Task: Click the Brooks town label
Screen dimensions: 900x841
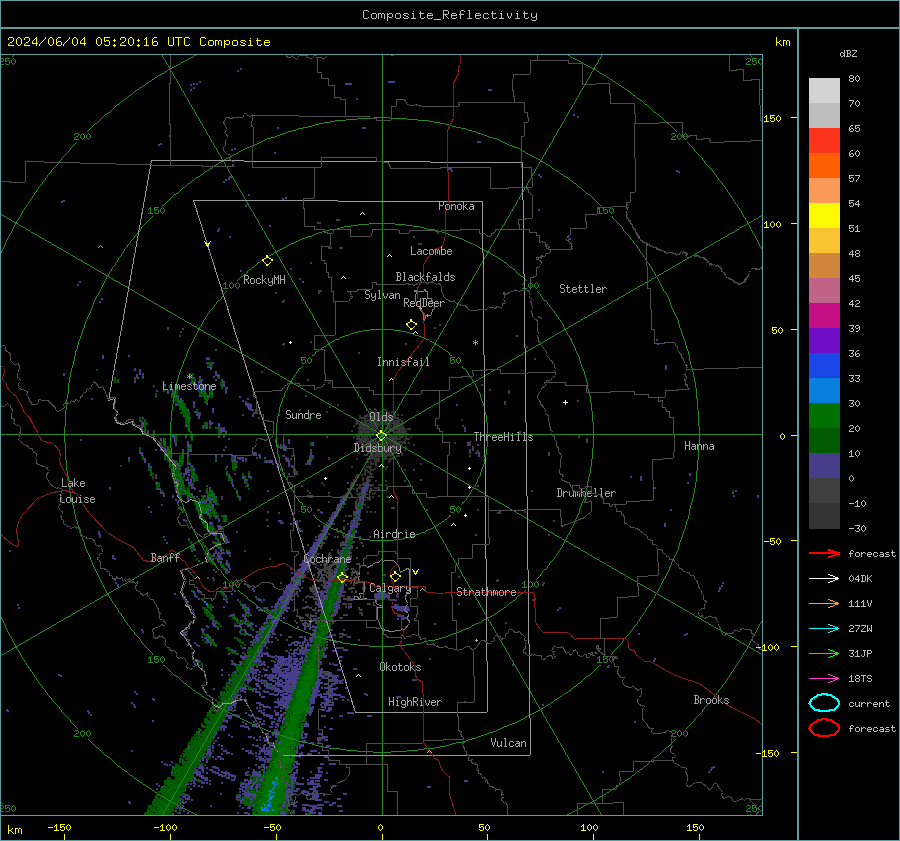Action: tap(711, 700)
